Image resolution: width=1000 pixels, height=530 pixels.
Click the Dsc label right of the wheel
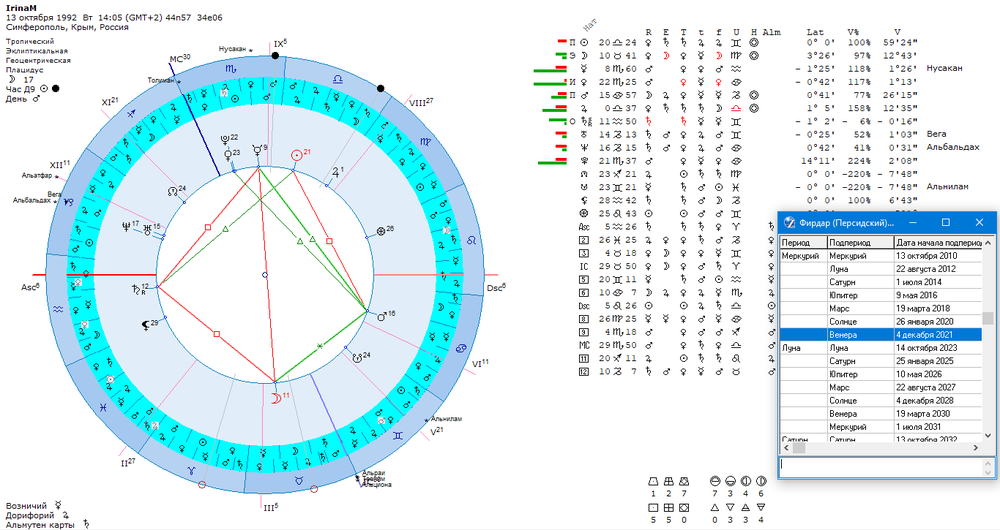[496, 288]
